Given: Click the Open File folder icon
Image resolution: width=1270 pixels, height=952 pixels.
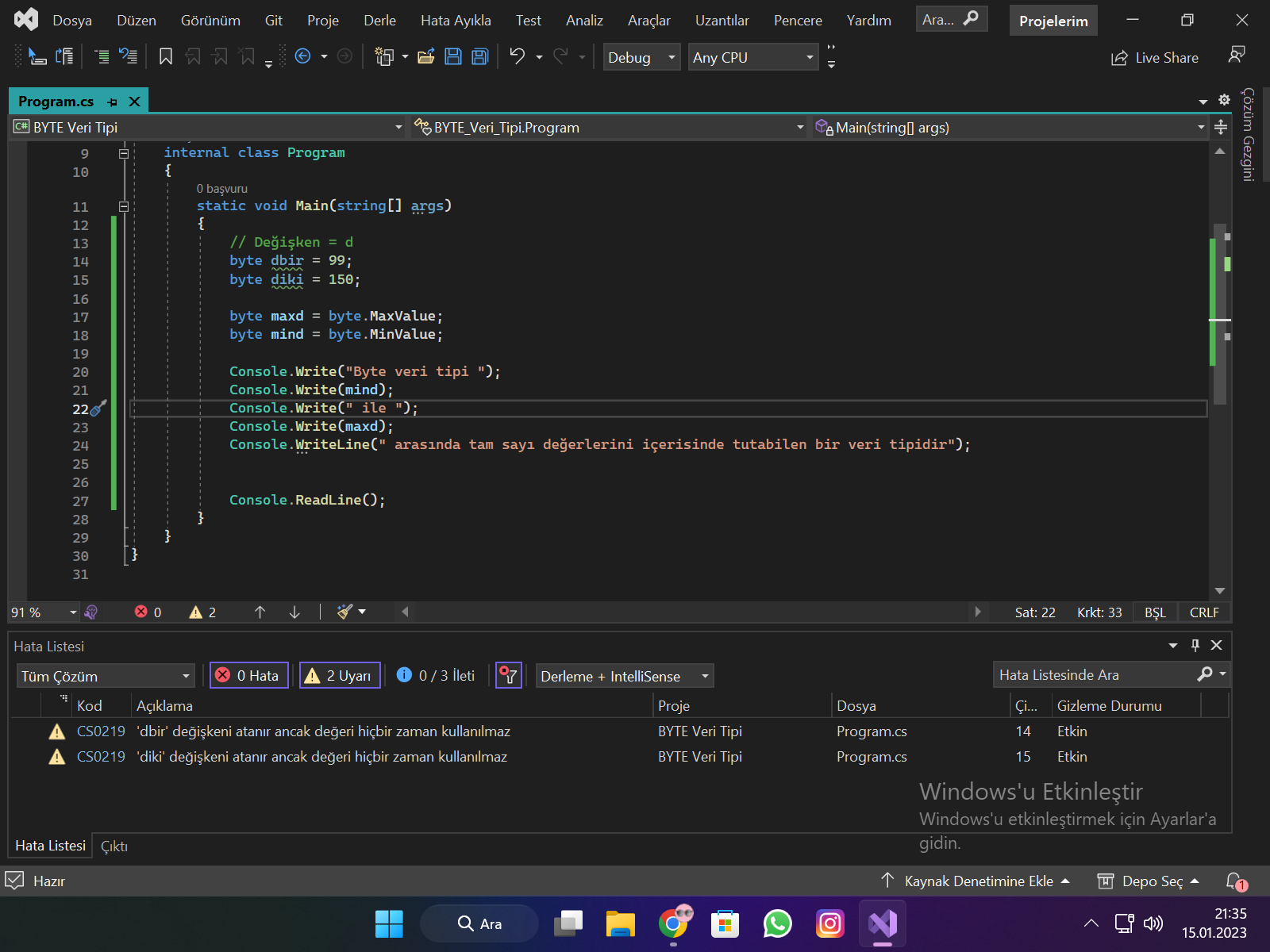Looking at the screenshot, I should [x=426, y=56].
